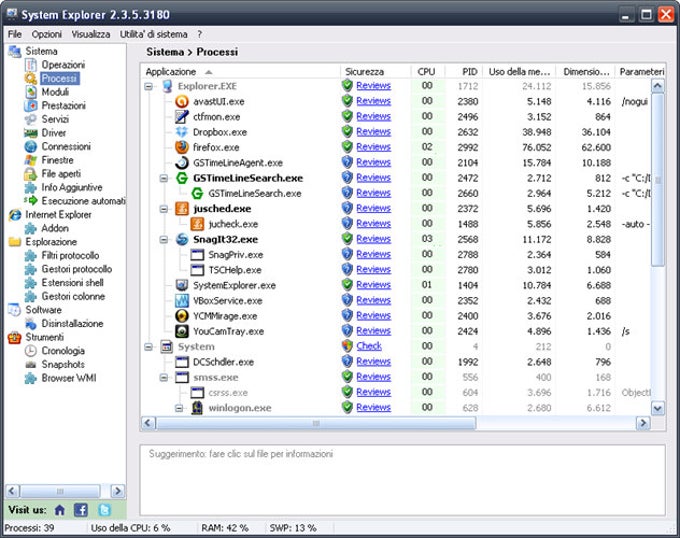Click the process list scroll-up arrow
680x538 pixels.
coord(657,86)
